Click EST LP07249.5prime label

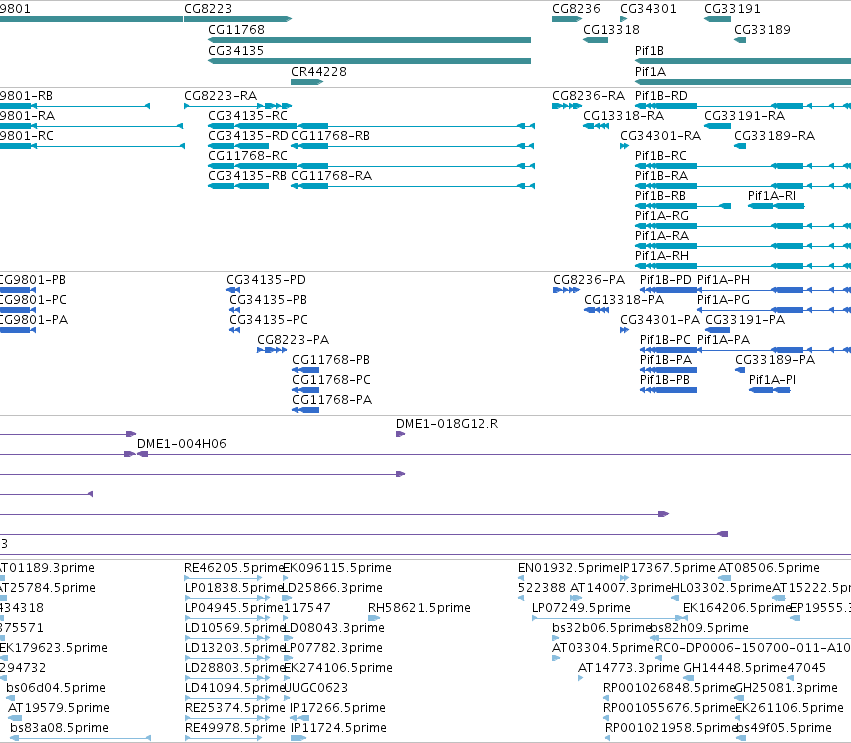tap(581, 608)
